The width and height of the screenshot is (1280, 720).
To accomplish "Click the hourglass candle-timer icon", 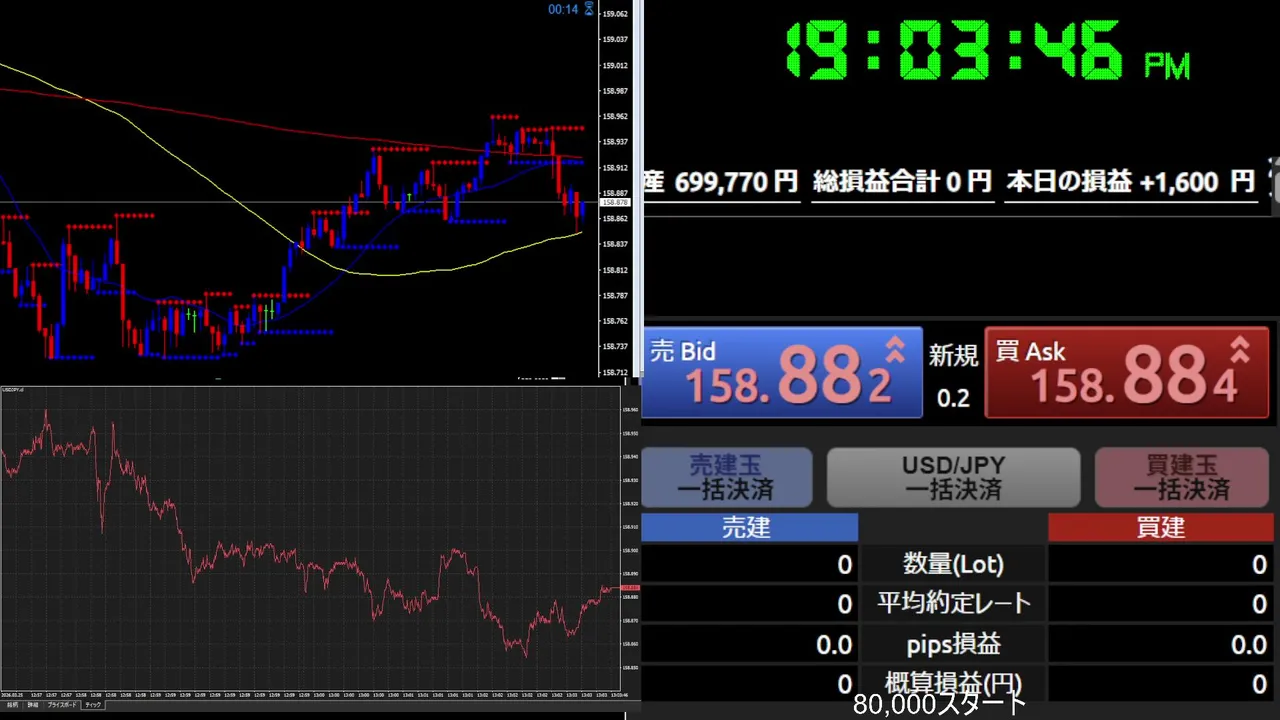I will pyautogui.click(x=589, y=9).
